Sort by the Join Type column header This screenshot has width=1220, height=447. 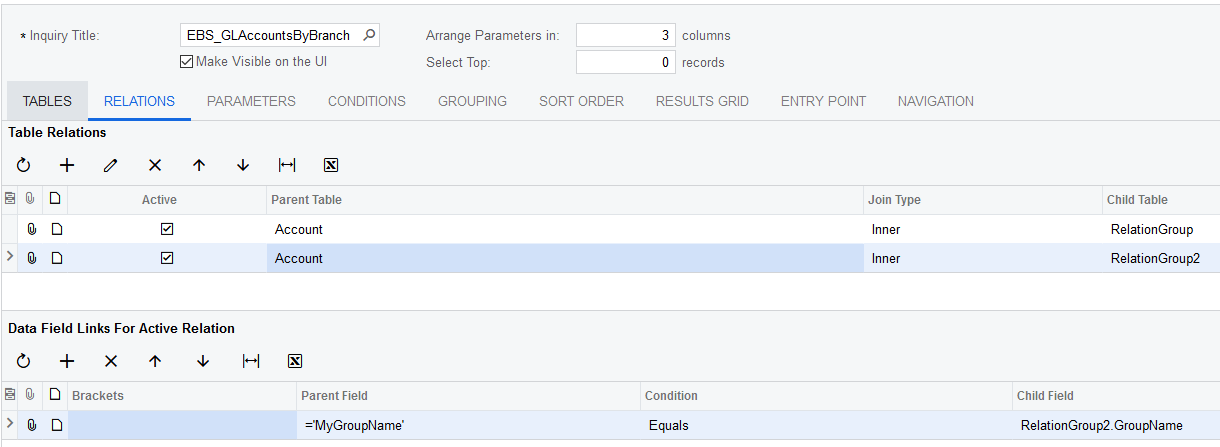tap(894, 199)
